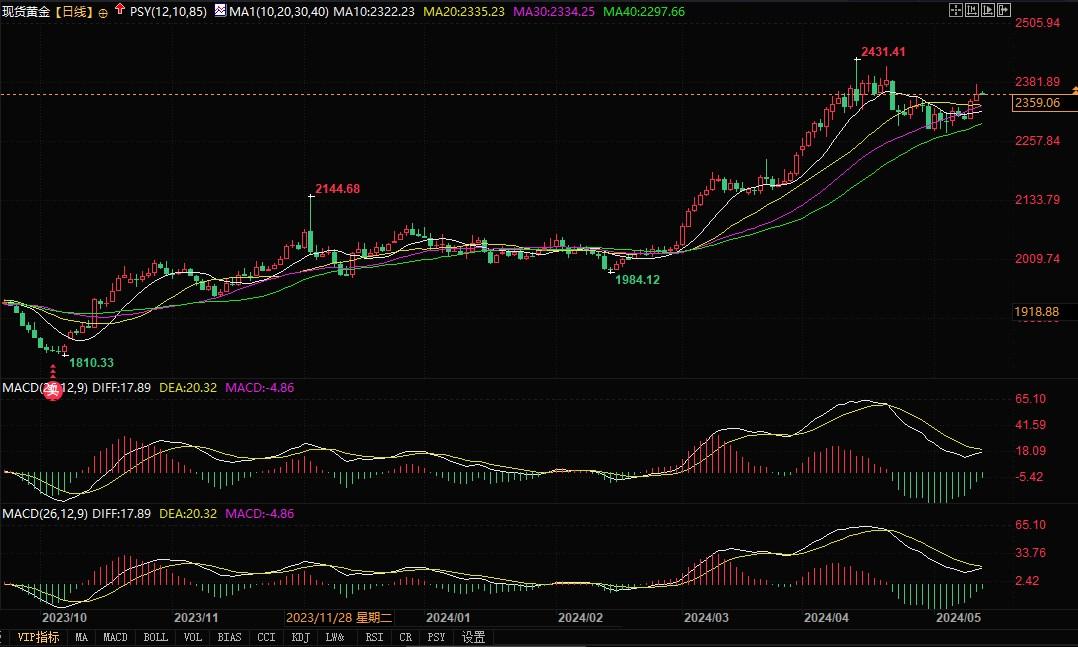1078x647 pixels.
Task: Open the MACD indicator tab at the bottom
Action: click(x=115, y=636)
